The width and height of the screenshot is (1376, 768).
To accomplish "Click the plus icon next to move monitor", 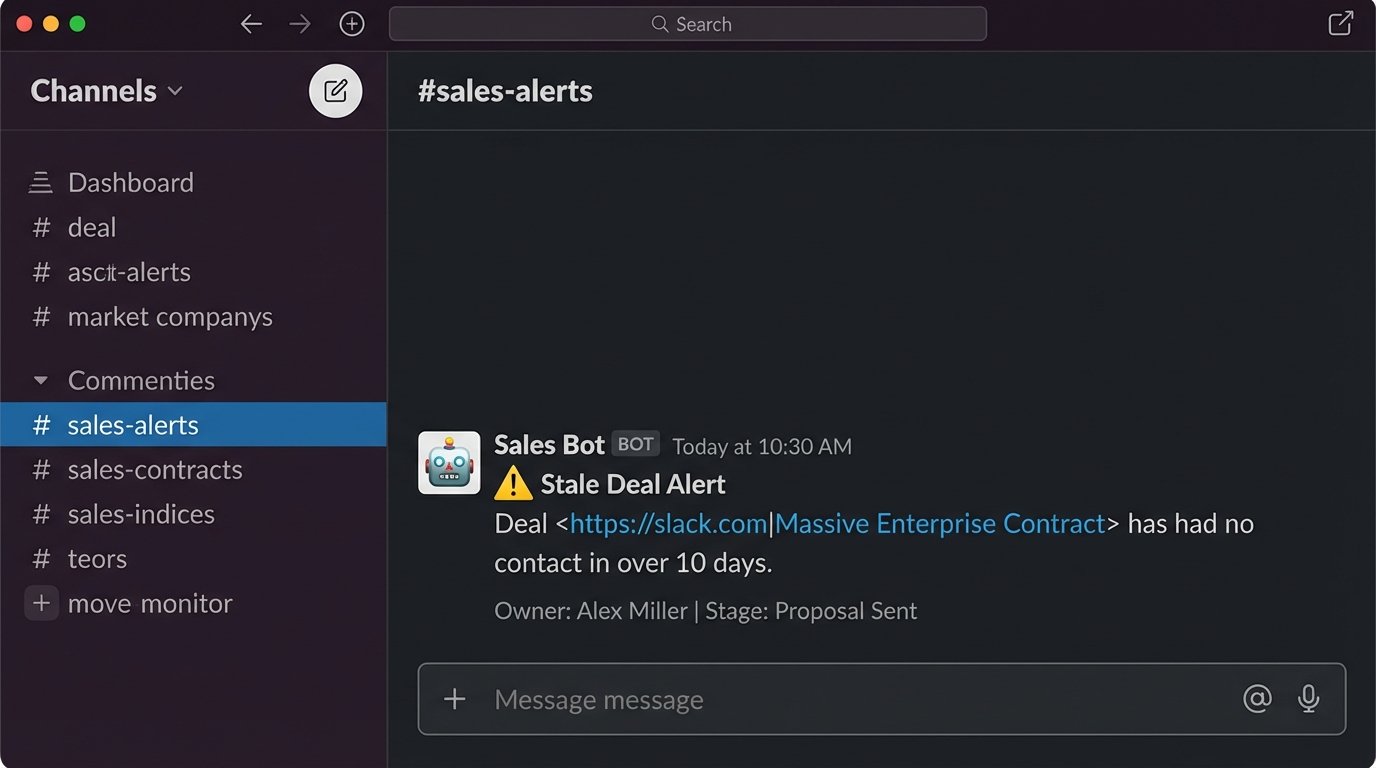I will point(40,603).
